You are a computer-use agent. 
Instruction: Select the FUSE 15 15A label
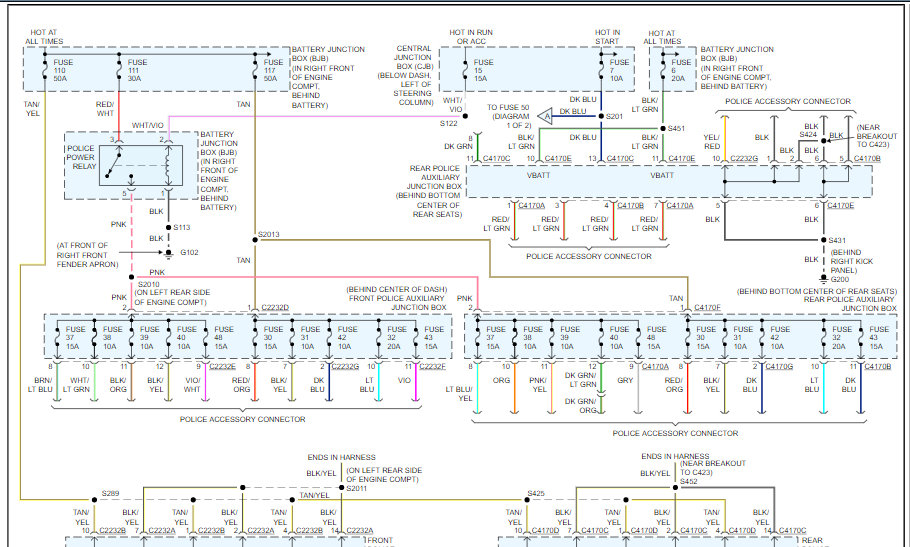coord(483,70)
